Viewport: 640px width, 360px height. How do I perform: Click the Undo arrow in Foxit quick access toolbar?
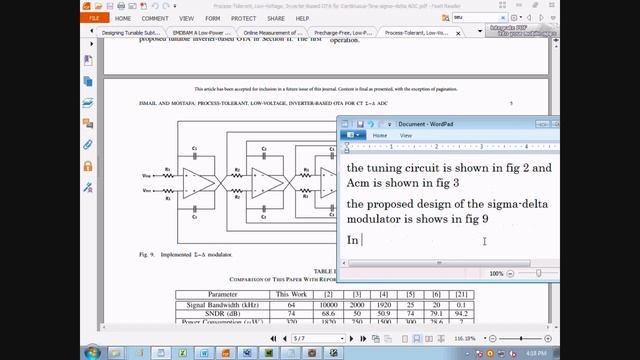[x=155, y=6]
